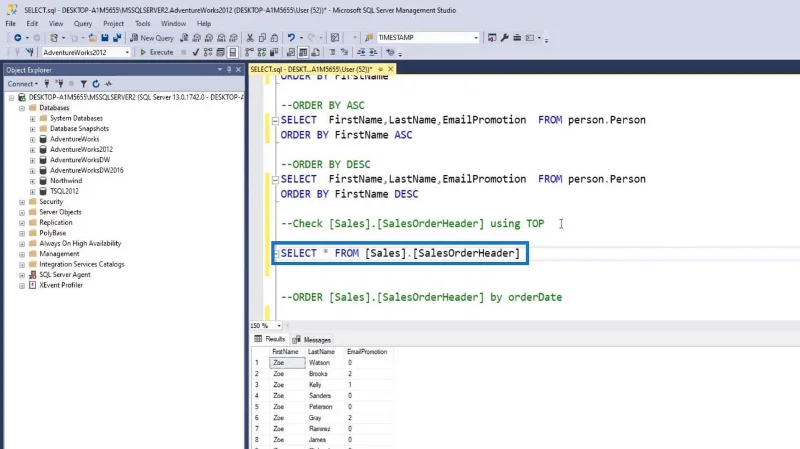This screenshot has width=800, height=449.
Task: Toggle Results to Grid icon
Action: point(303,52)
